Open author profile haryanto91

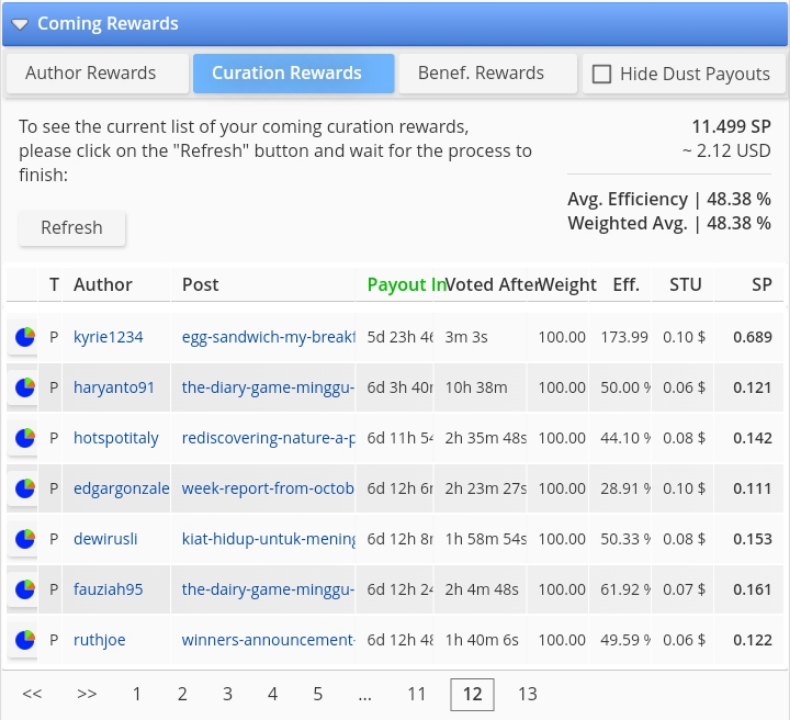[x=114, y=387]
